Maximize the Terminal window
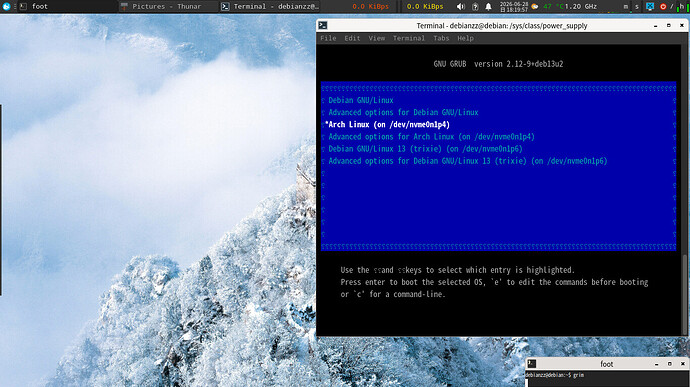 pyautogui.click(x=669, y=26)
